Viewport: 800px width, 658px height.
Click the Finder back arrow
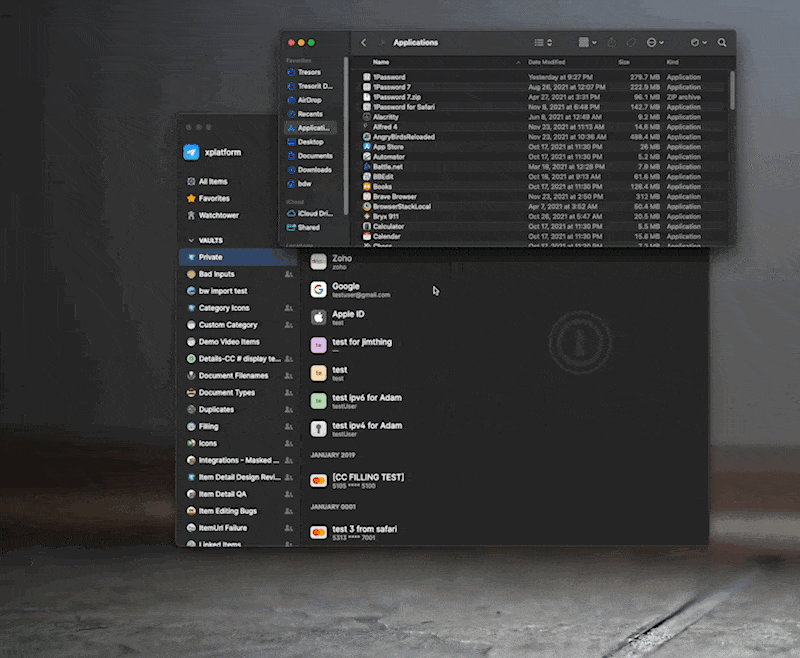pyautogui.click(x=363, y=43)
